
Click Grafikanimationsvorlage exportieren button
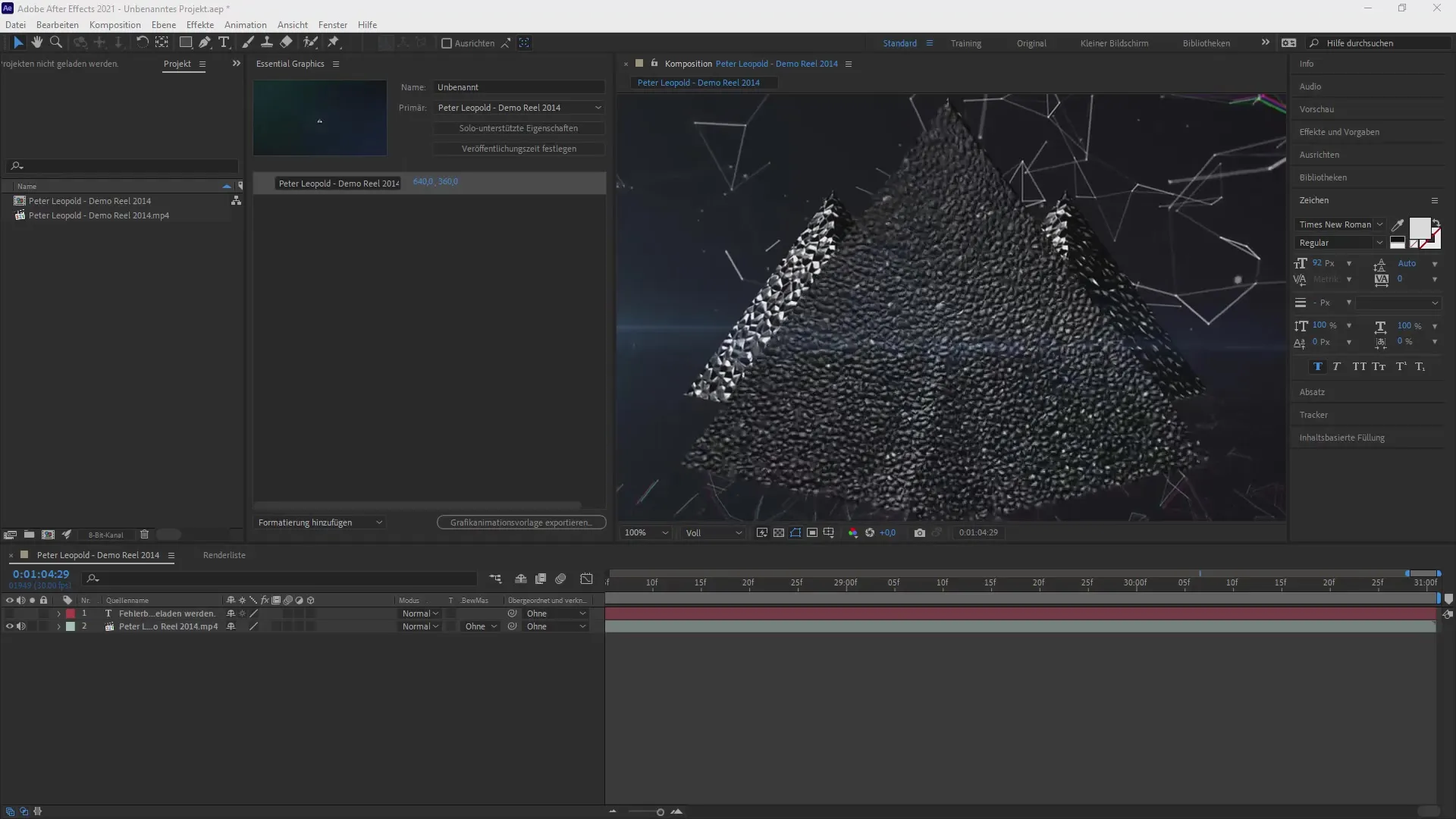pyautogui.click(x=521, y=522)
